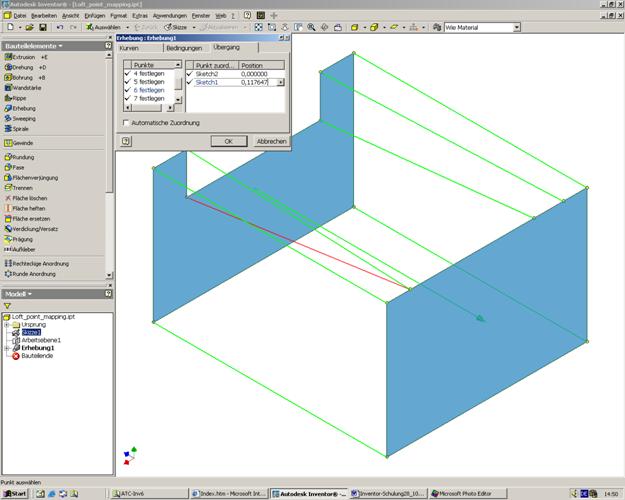Screen dimensions: 625x500
Task: Switch to the Übergang tab
Action: click(226, 47)
